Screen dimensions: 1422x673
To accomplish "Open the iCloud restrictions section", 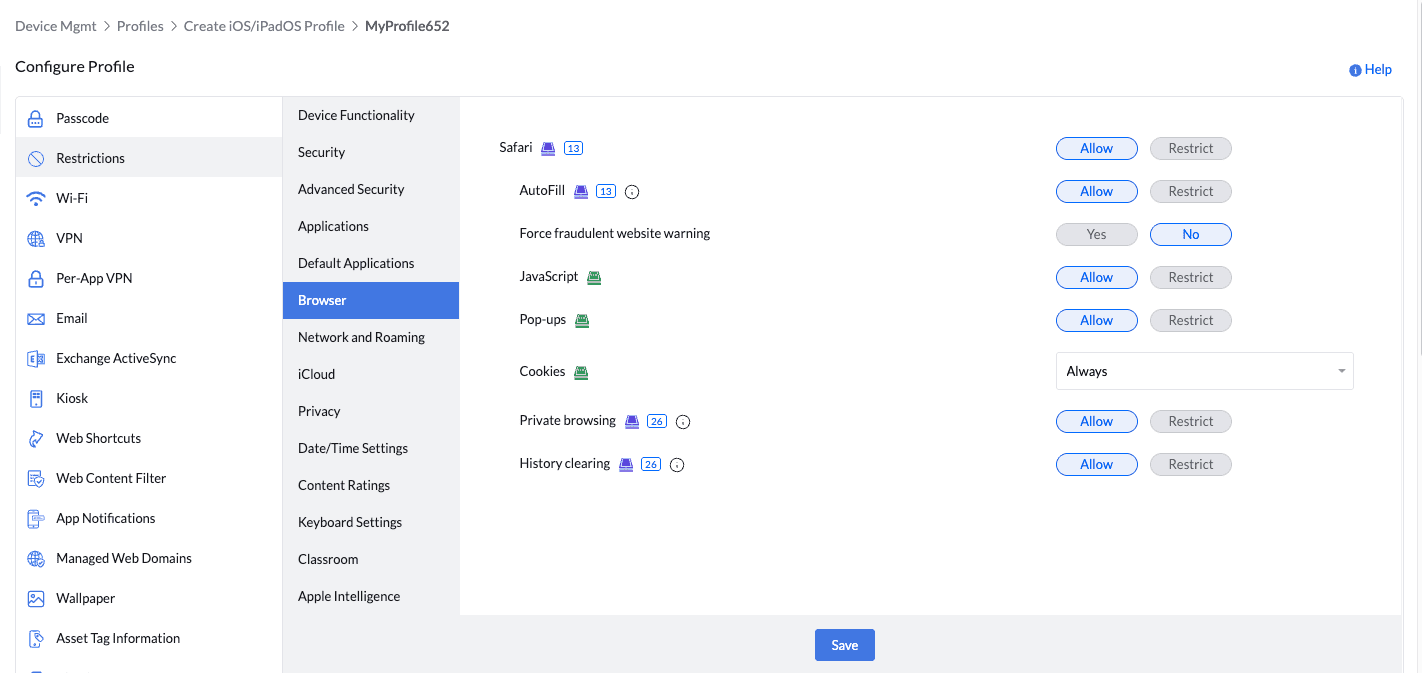I will [371, 374].
